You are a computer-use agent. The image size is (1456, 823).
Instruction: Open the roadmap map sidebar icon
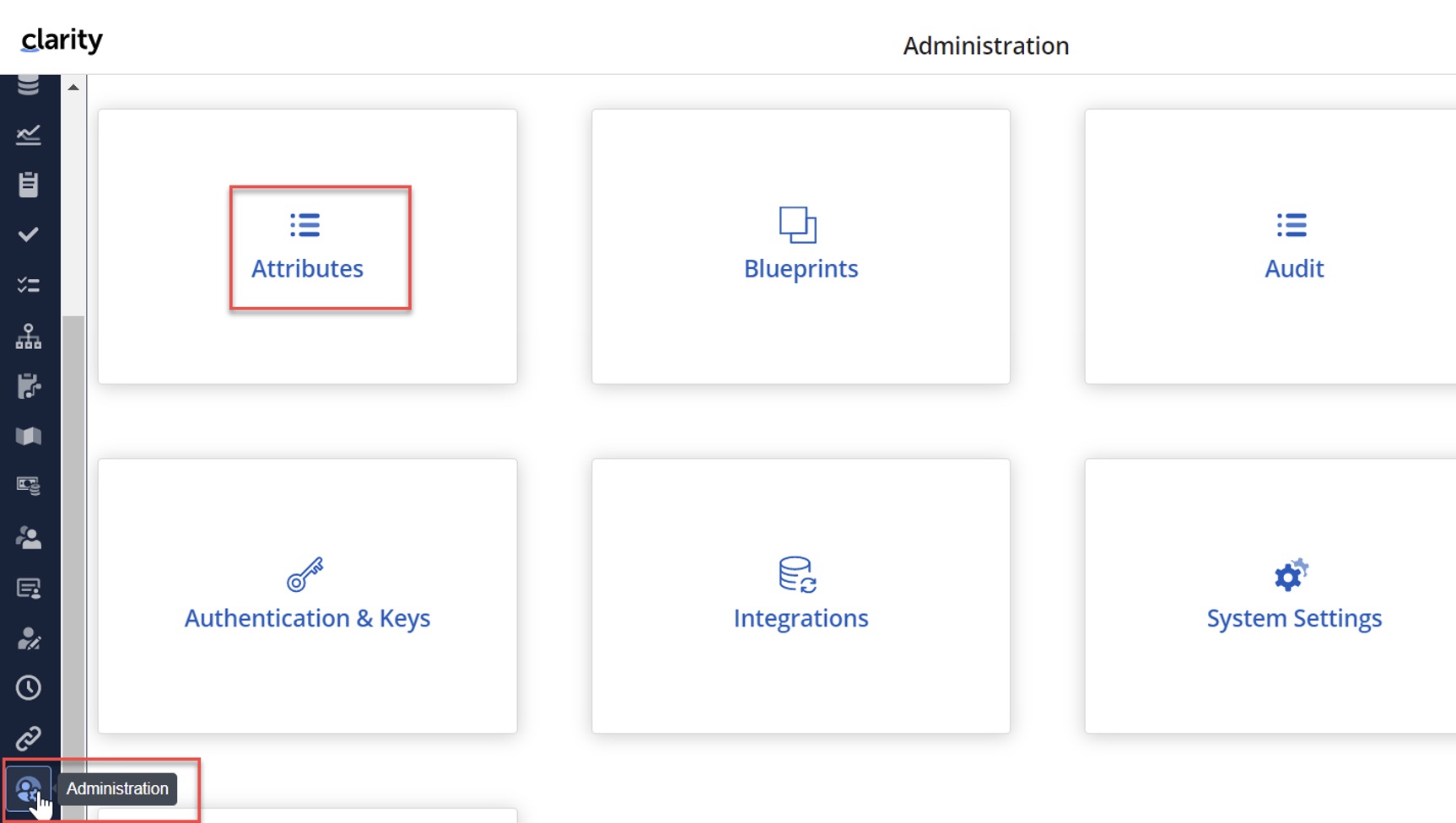tap(29, 436)
